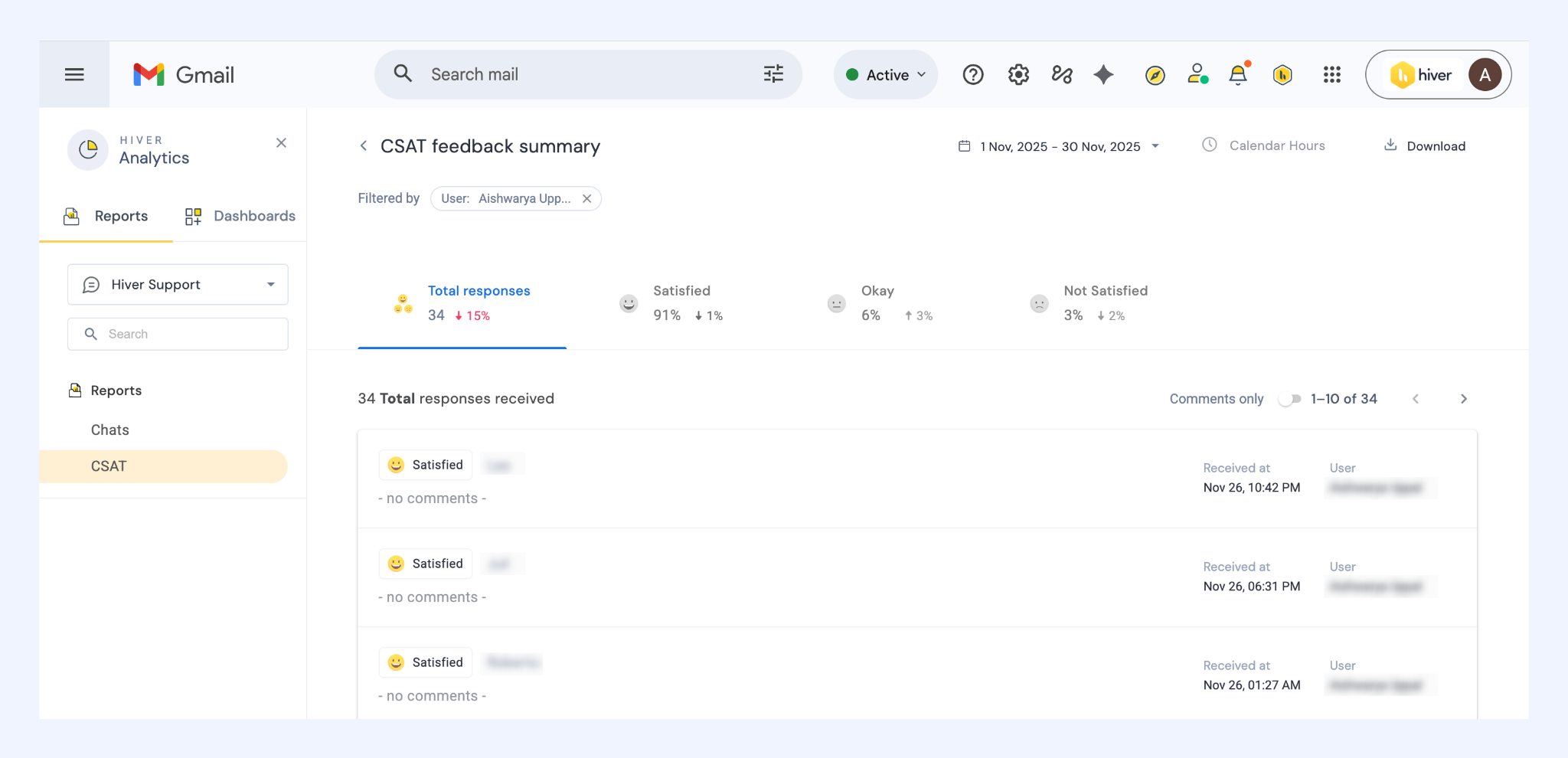
Task: Go to the previous page of responses
Action: [x=1416, y=399]
